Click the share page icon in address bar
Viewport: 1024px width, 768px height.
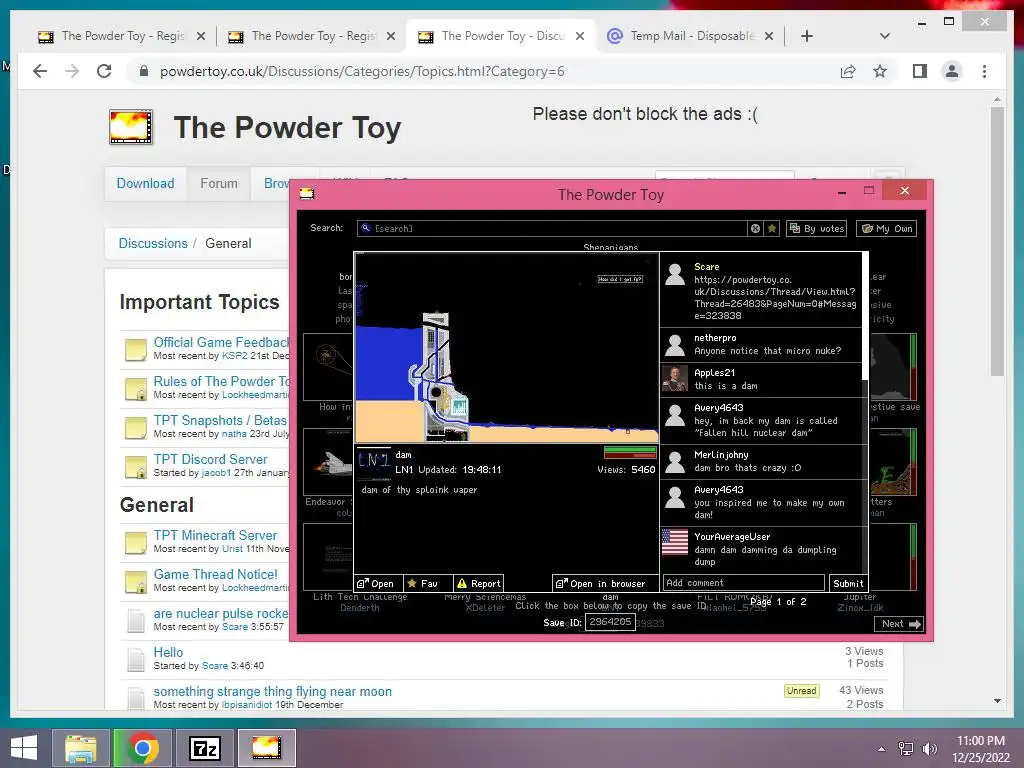(x=848, y=71)
